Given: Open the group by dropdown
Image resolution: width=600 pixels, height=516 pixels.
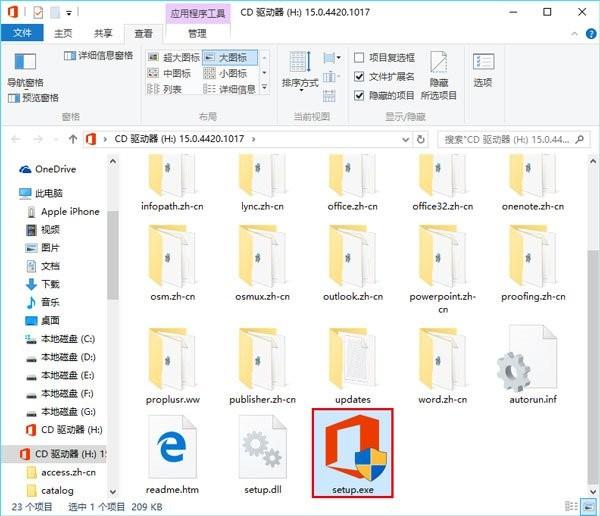Looking at the screenshot, I should pyautogui.click(x=331, y=58).
